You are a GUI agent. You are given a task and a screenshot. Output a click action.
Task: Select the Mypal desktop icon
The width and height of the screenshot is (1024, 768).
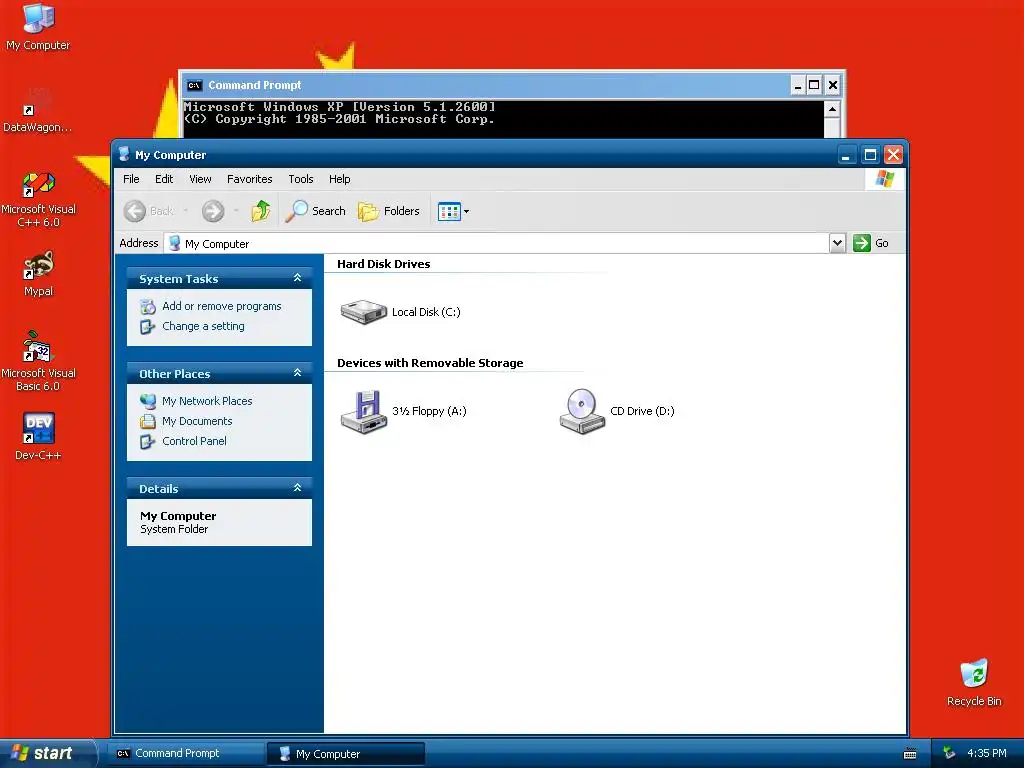tap(38, 274)
